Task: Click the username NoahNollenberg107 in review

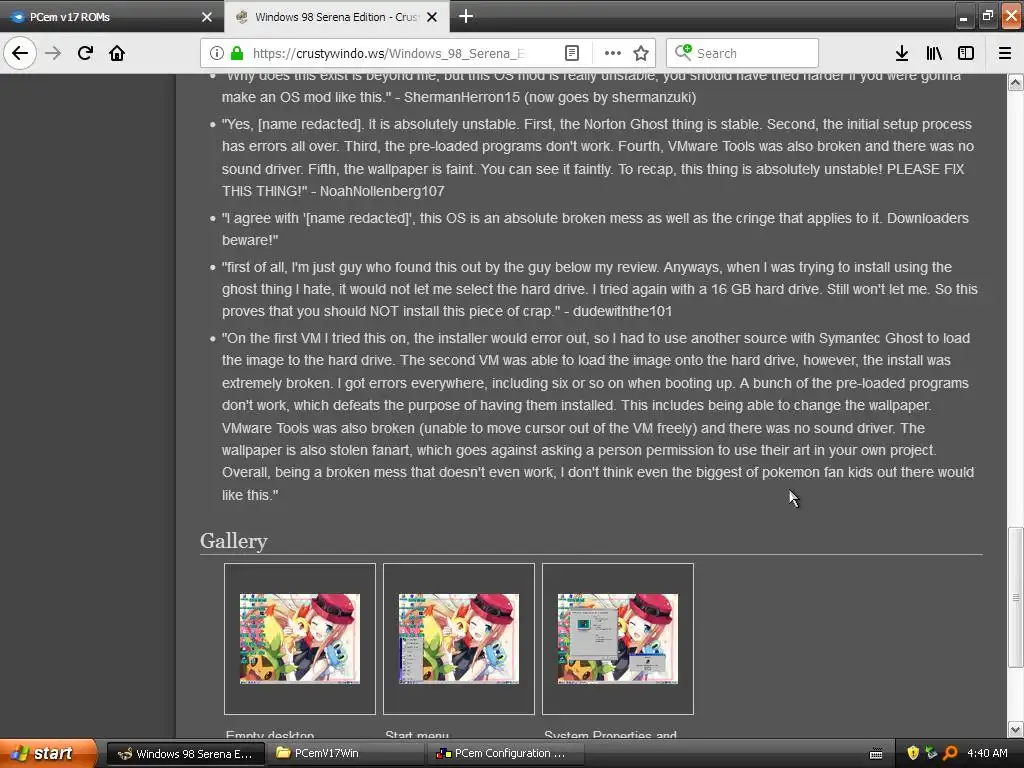Action: click(382, 191)
